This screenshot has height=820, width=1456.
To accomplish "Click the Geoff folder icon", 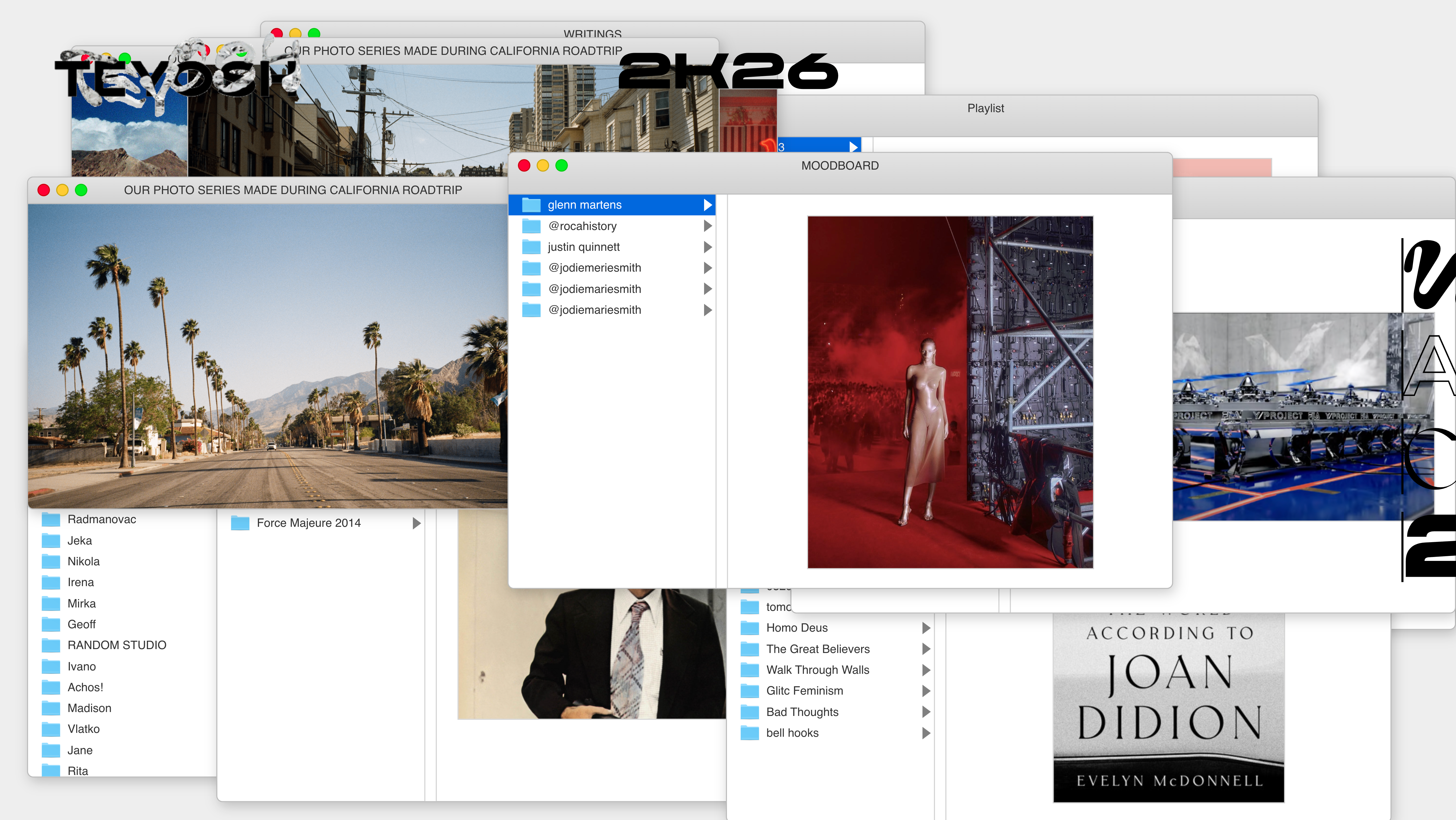I will click(x=51, y=624).
